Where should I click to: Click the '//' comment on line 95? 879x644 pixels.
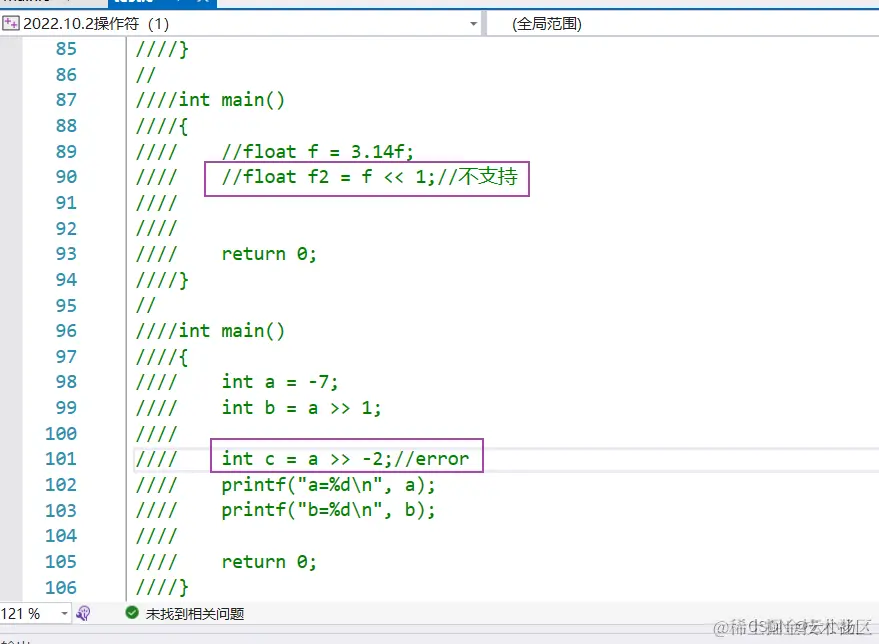[x=146, y=305]
